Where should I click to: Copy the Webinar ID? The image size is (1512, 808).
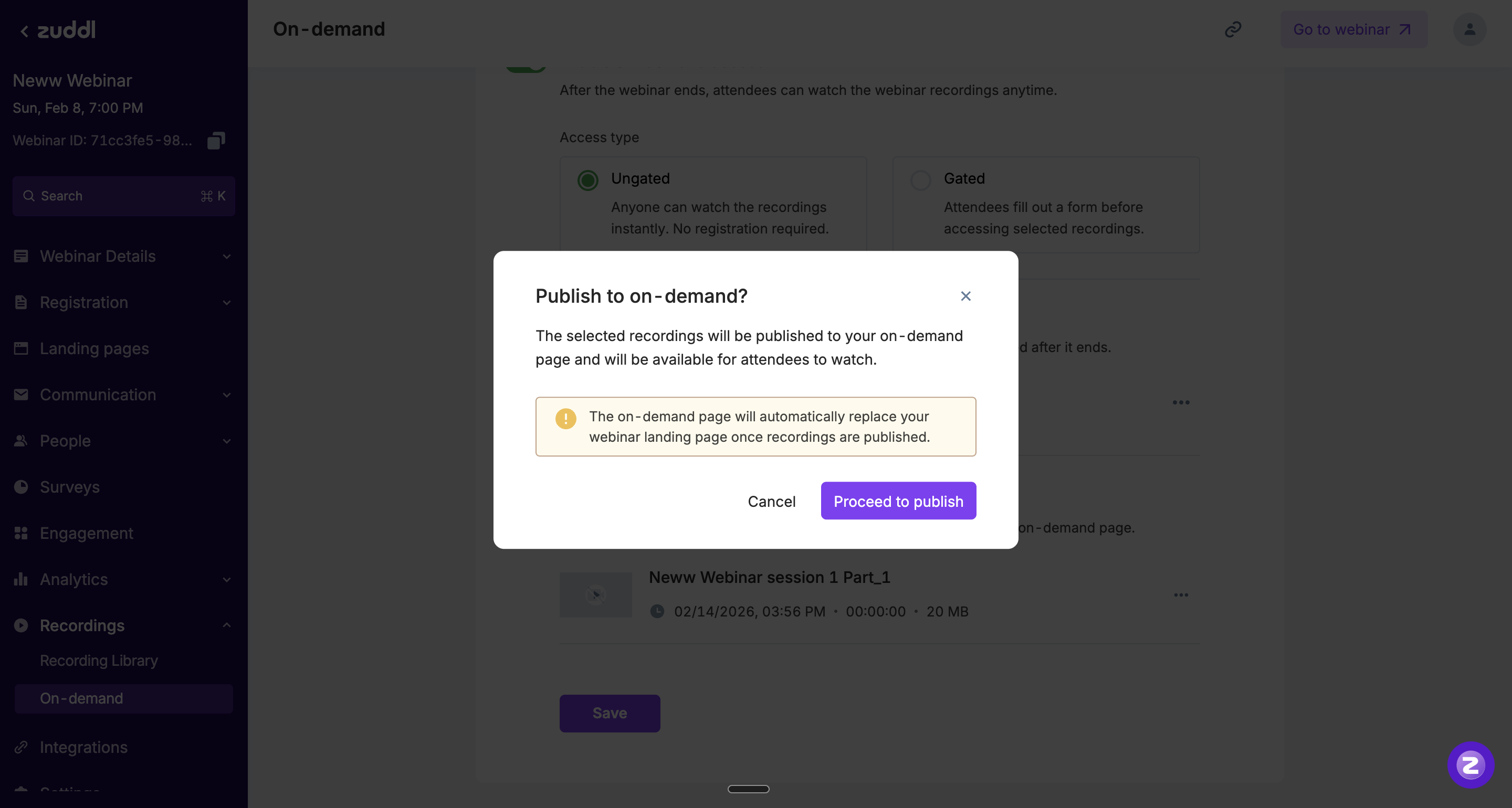click(216, 141)
